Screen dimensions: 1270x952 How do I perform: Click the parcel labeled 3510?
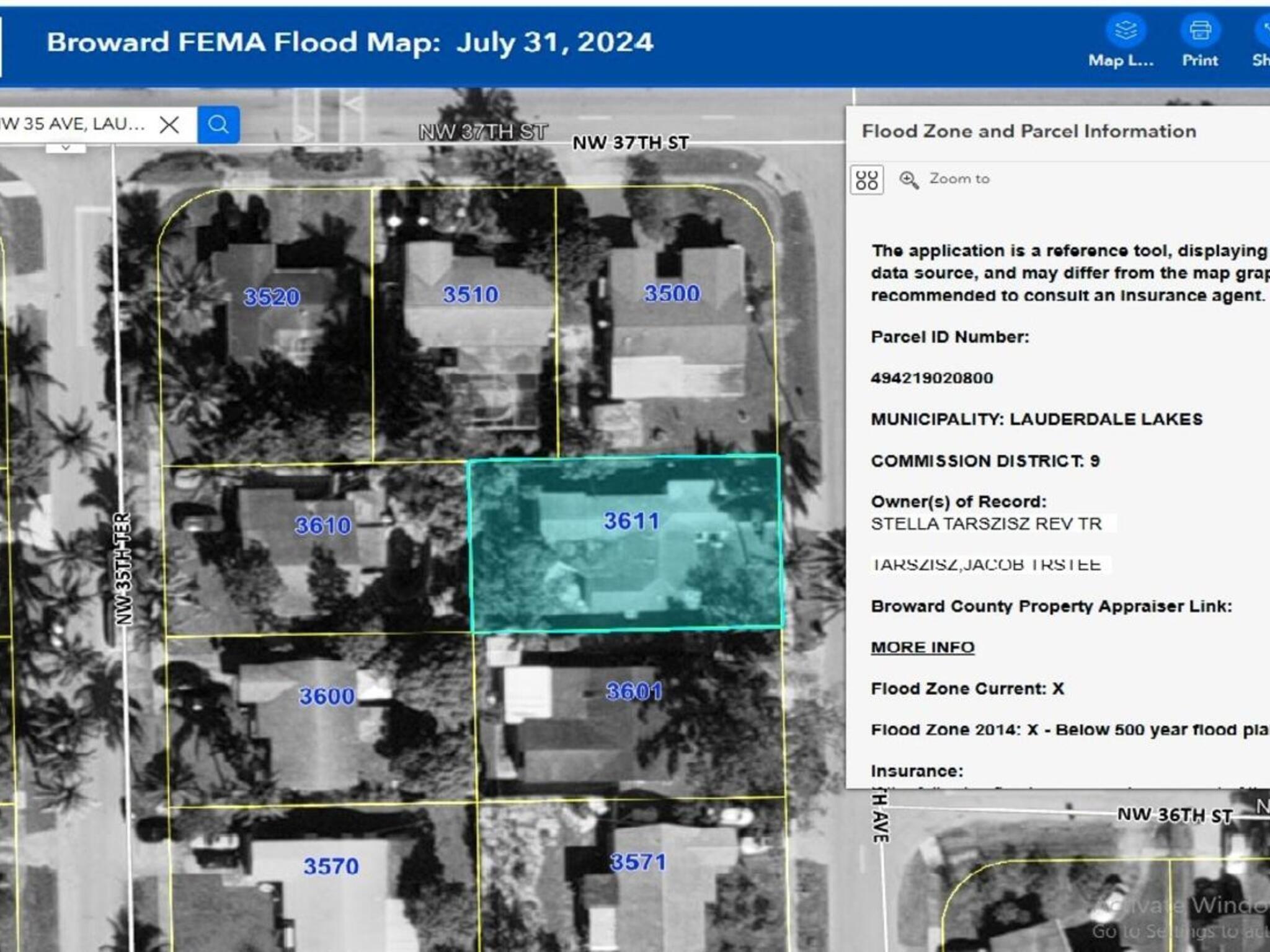(470, 295)
